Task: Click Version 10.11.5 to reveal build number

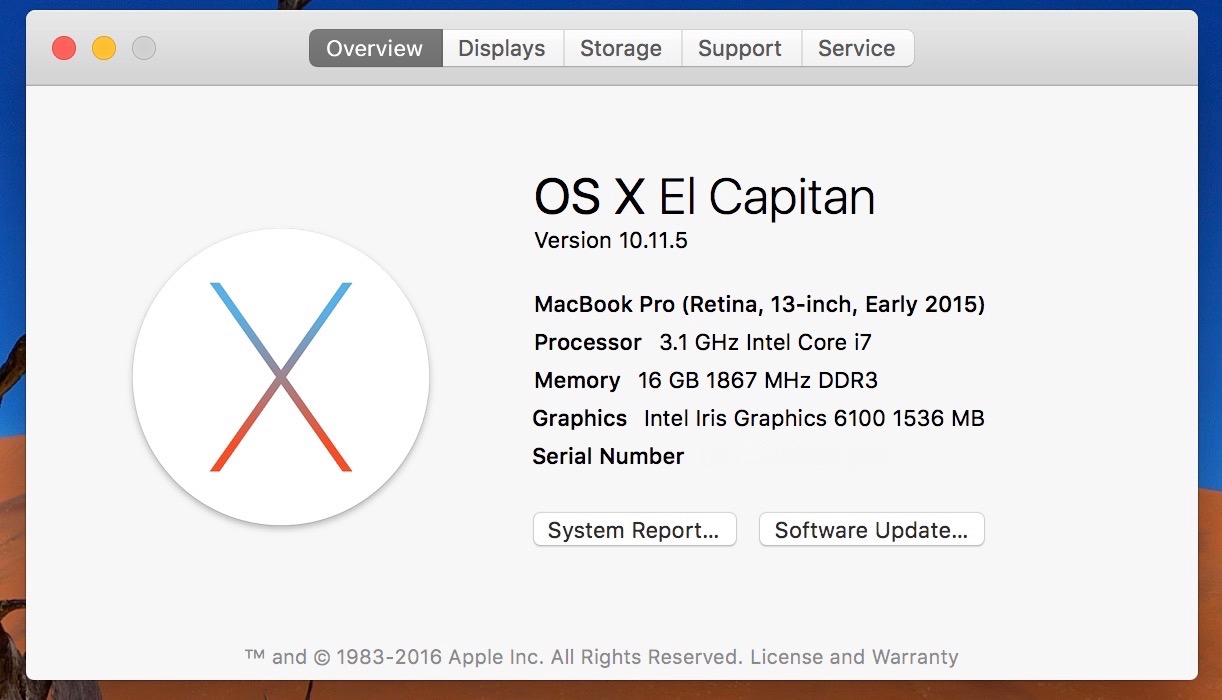Action: [611, 240]
